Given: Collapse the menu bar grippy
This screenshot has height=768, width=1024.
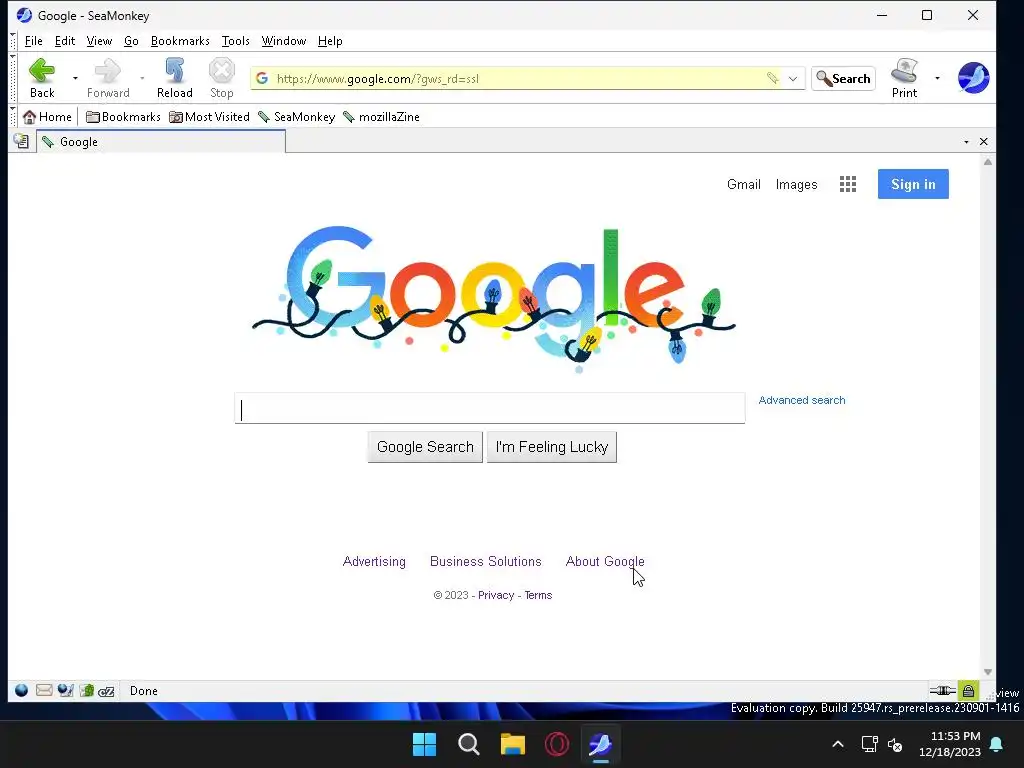Looking at the screenshot, I should 12,40.
